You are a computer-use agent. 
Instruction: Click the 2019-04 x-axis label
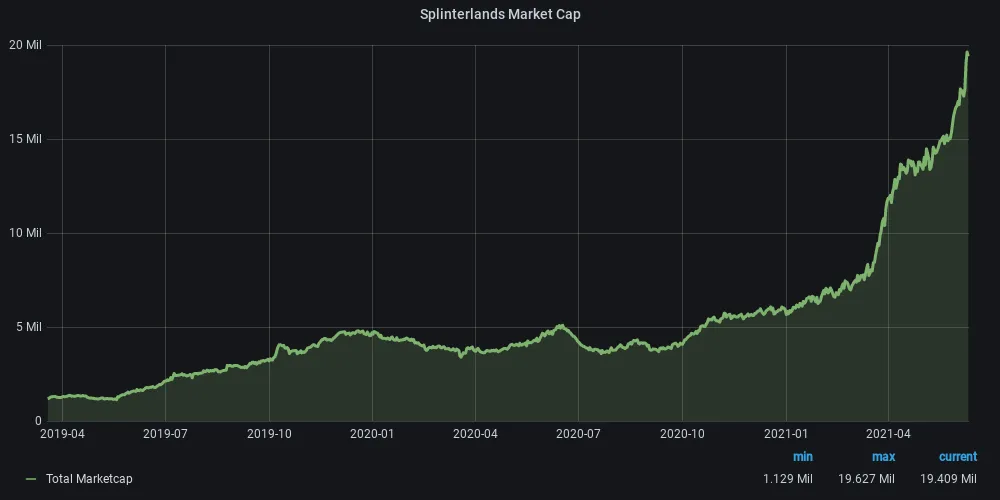coord(62,434)
